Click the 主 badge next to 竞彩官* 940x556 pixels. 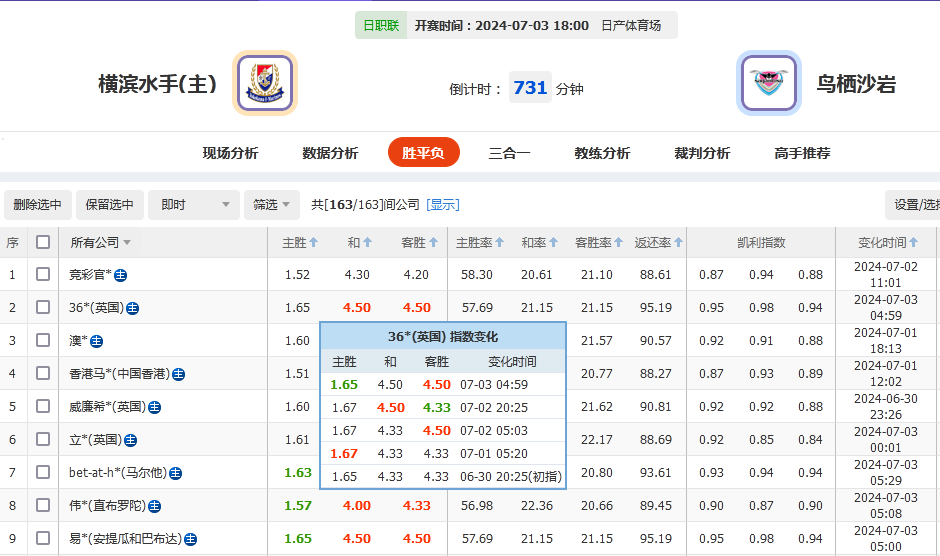pos(120,275)
